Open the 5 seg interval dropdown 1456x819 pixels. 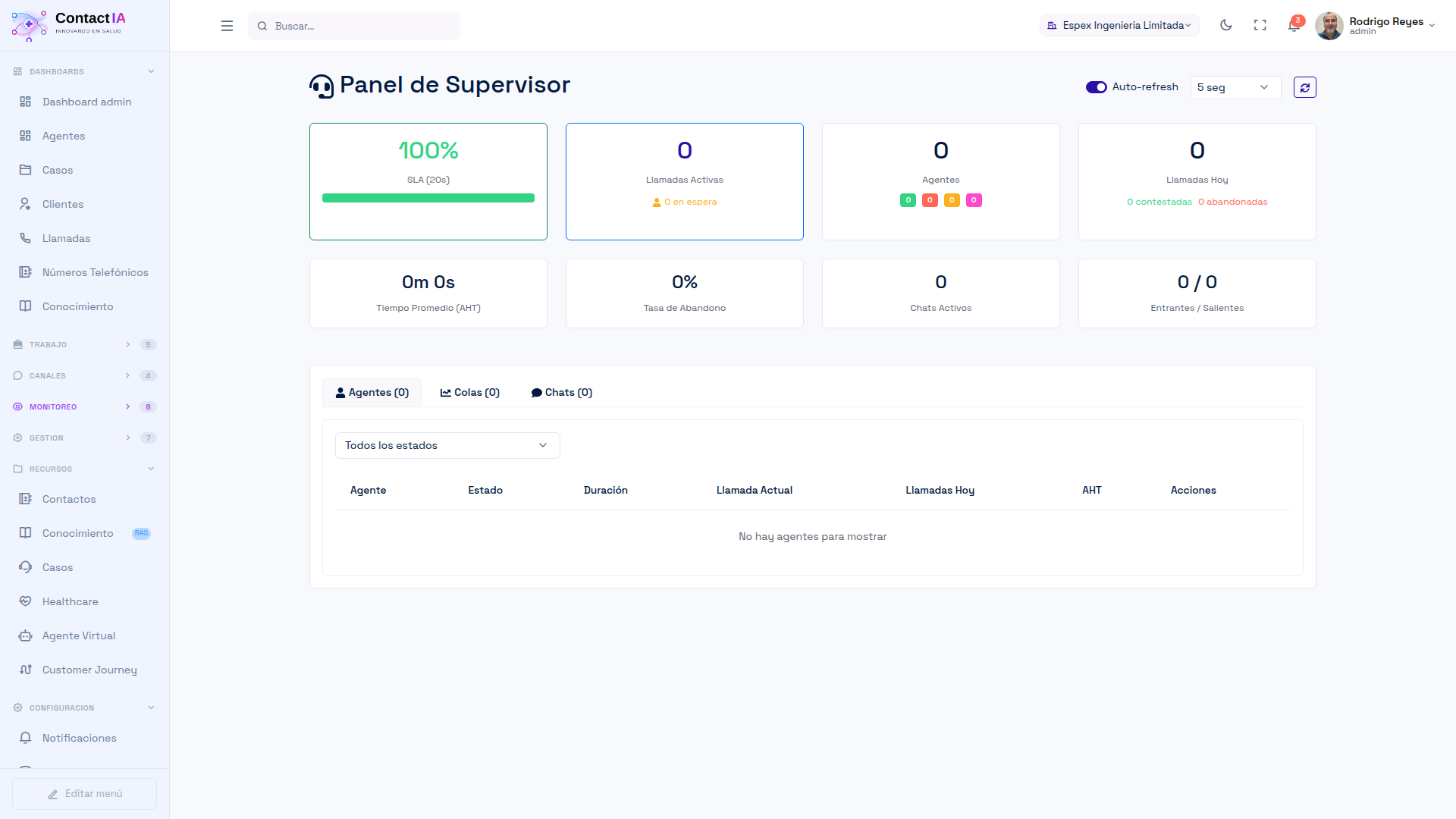tap(1235, 87)
